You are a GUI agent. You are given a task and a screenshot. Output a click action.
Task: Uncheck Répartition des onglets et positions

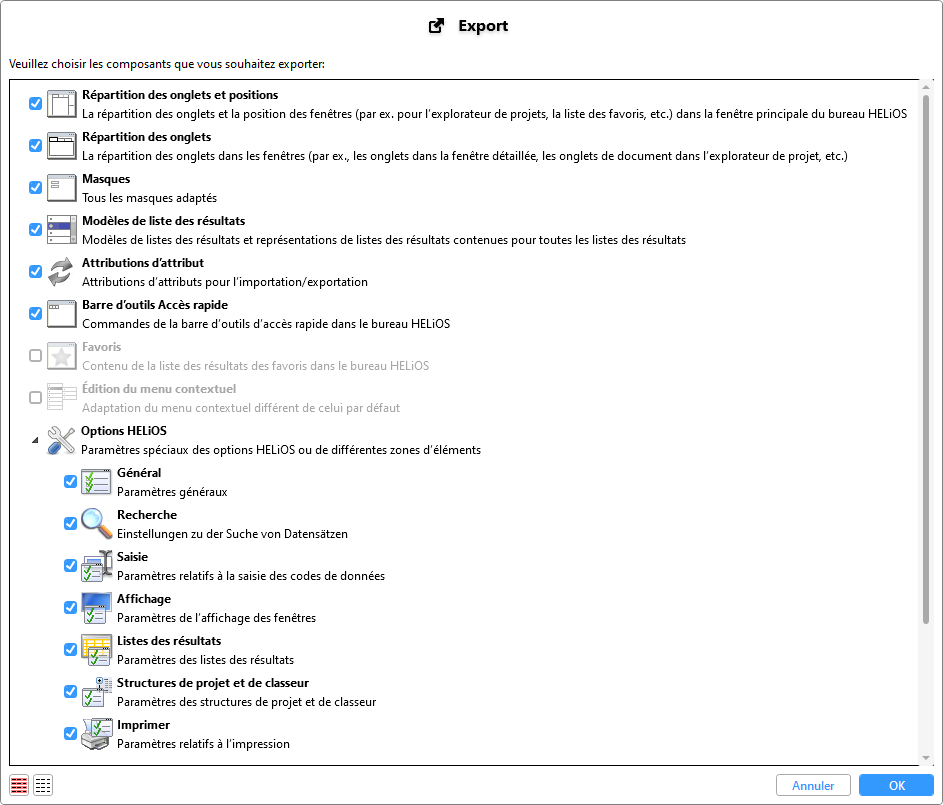[35, 103]
